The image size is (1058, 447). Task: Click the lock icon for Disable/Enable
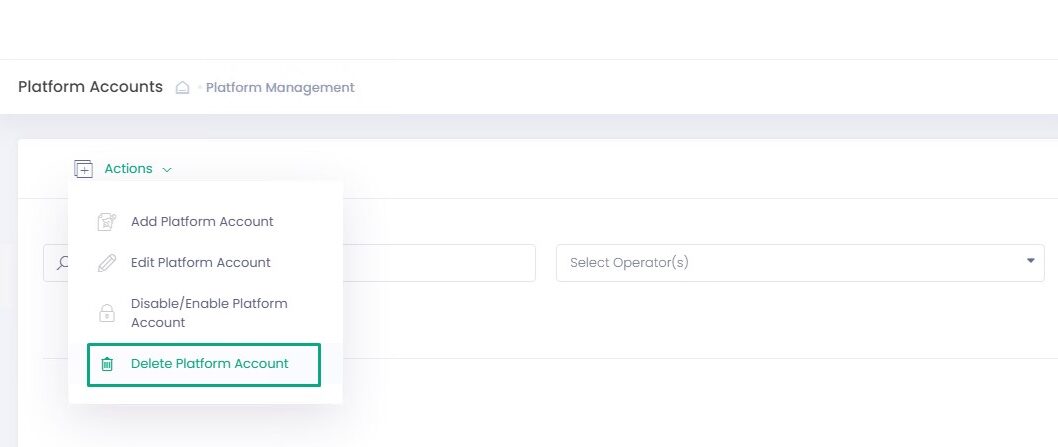[107, 313]
